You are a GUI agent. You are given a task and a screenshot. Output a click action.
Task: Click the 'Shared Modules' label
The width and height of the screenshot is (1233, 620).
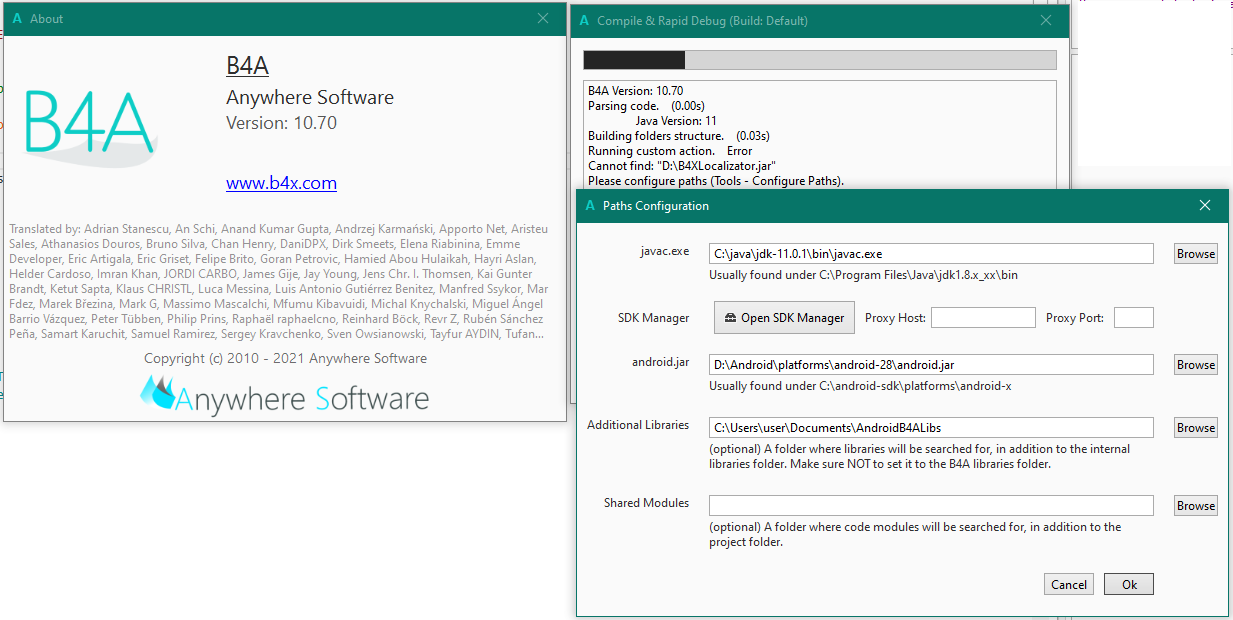[646, 503]
